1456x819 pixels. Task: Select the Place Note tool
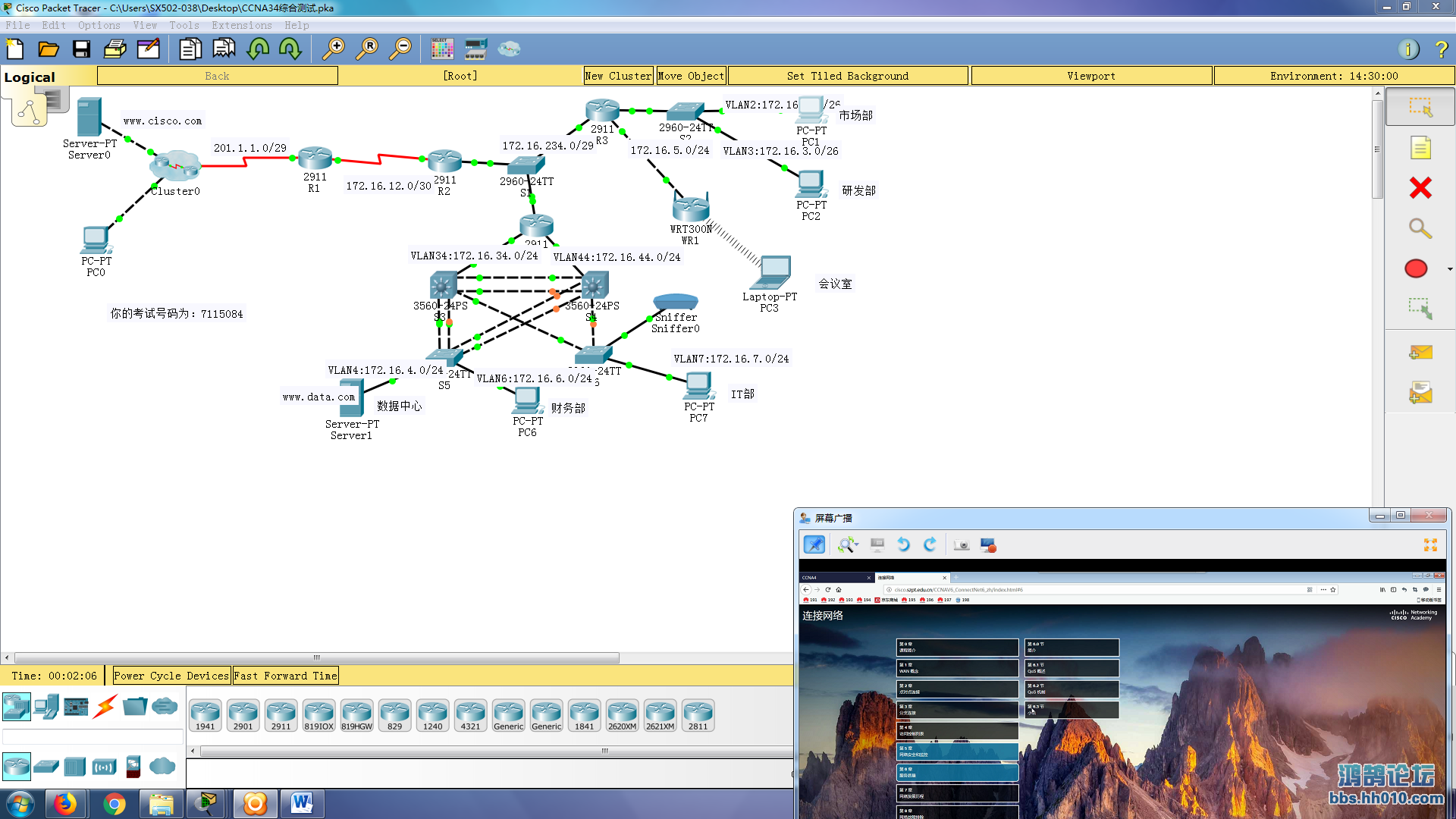pyautogui.click(x=1420, y=148)
